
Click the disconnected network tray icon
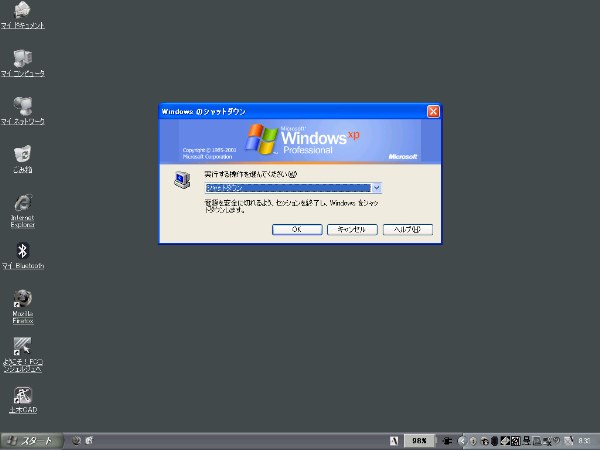point(547,441)
